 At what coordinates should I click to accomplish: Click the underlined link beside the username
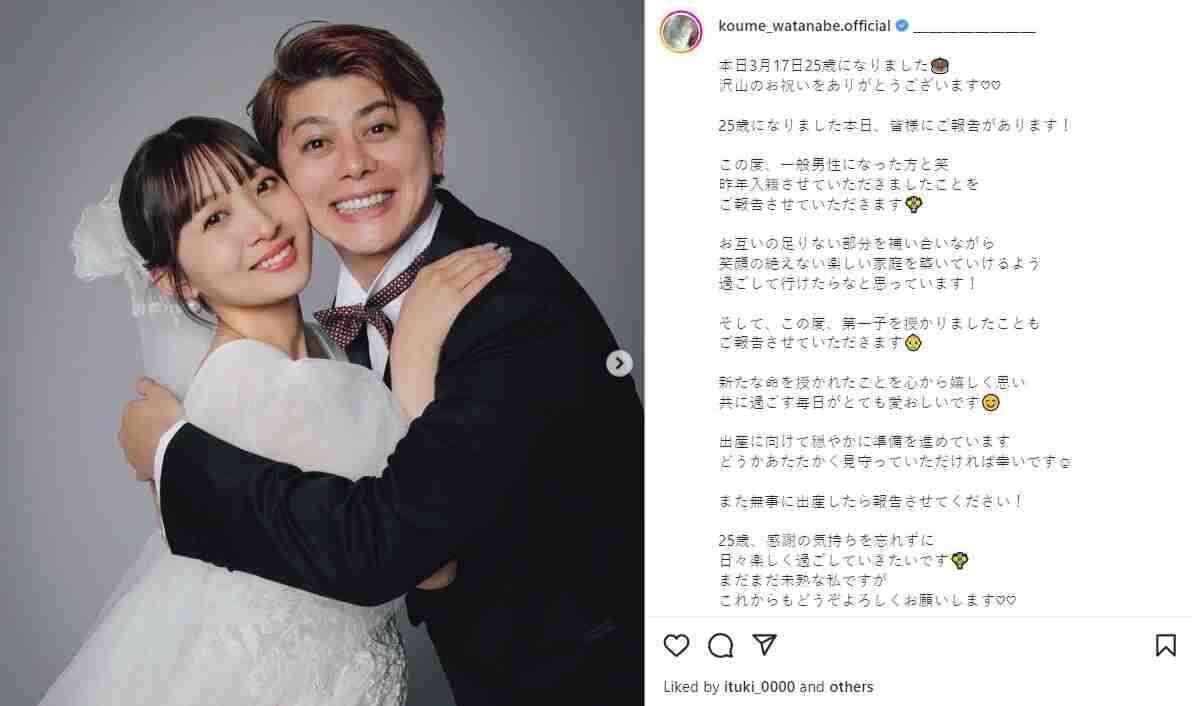(x=974, y=27)
